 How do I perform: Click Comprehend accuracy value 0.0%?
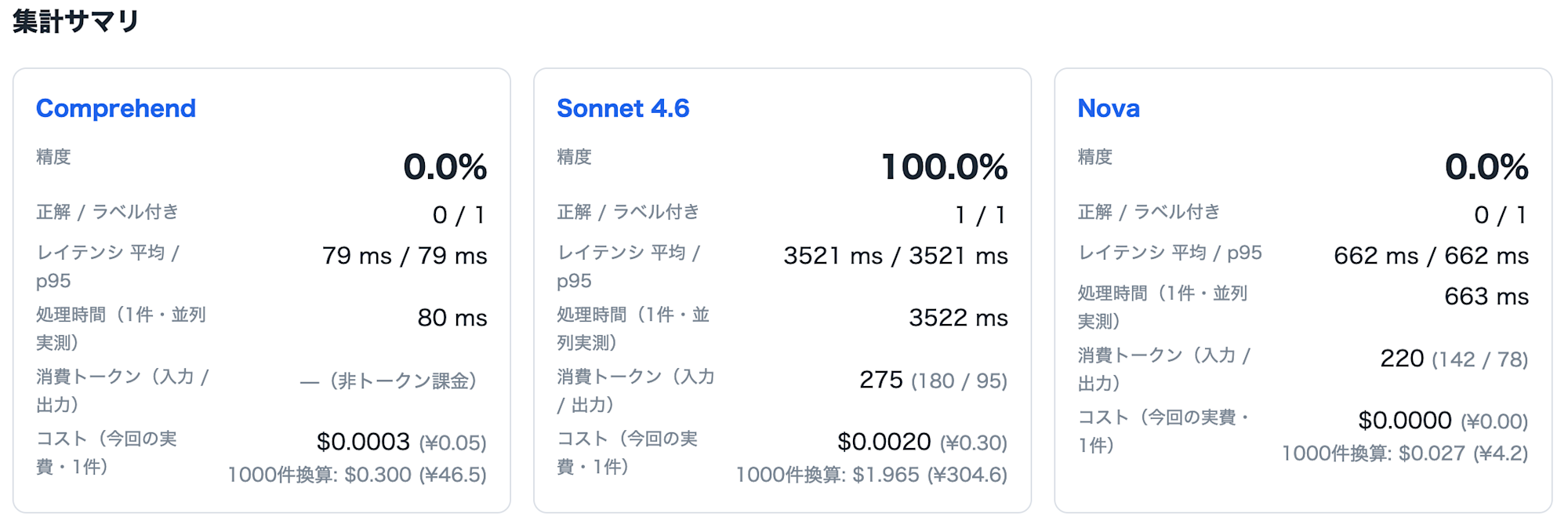445,166
